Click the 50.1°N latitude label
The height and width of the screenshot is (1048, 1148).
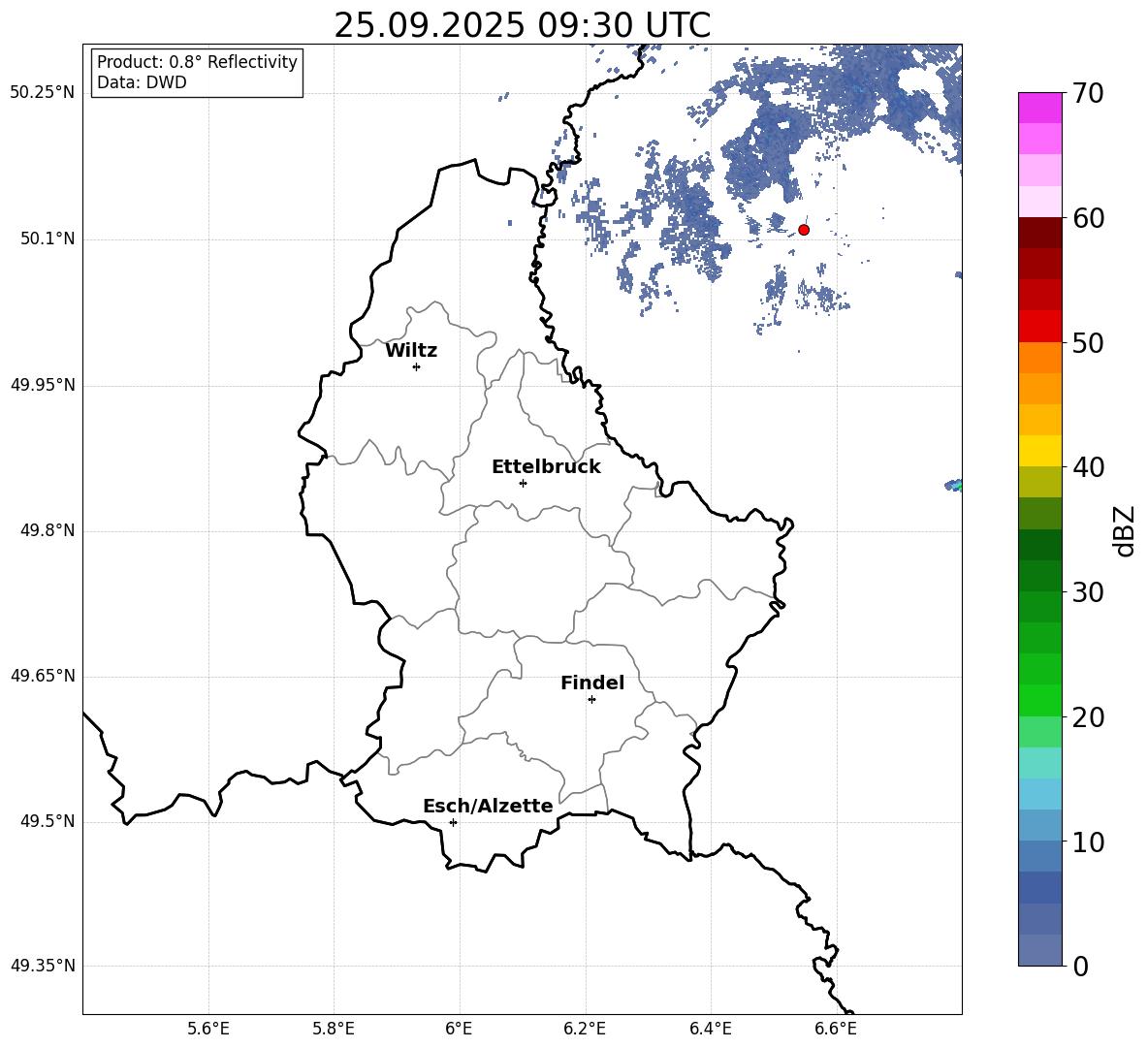pos(48,239)
